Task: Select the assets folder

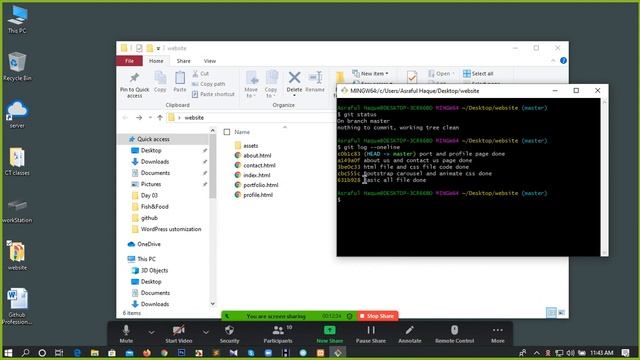Action: tap(250, 146)
